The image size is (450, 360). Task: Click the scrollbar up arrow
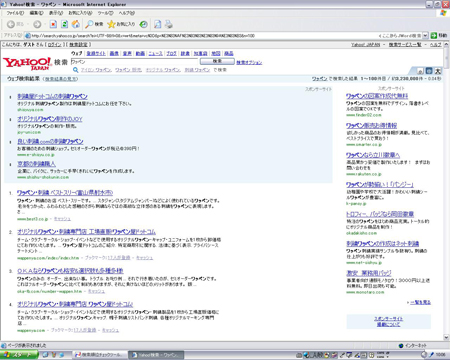[x=446, y=44]
